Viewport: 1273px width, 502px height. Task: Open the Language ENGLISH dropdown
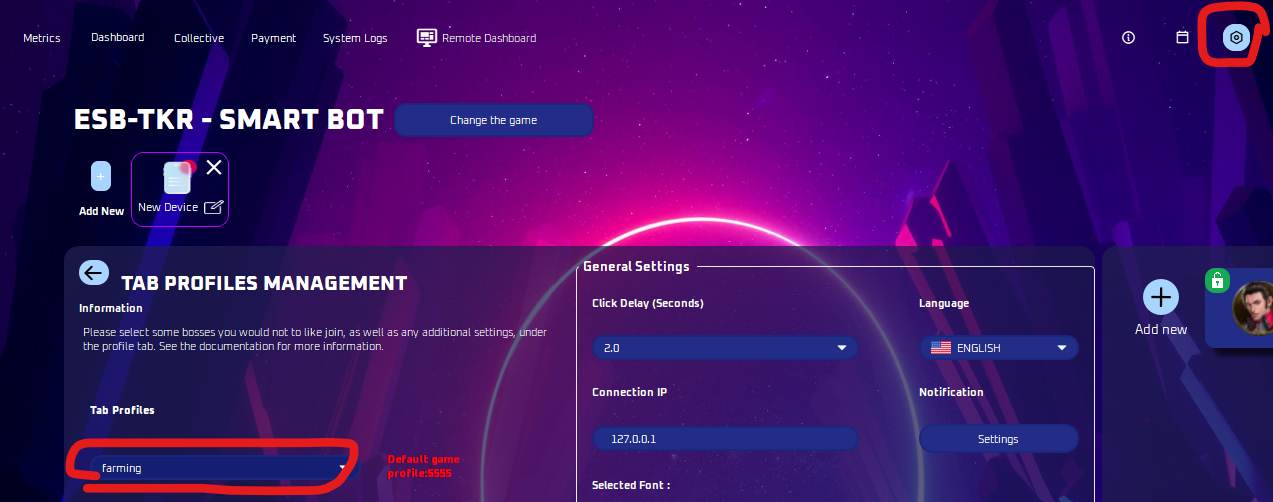[x=999, y=348]
